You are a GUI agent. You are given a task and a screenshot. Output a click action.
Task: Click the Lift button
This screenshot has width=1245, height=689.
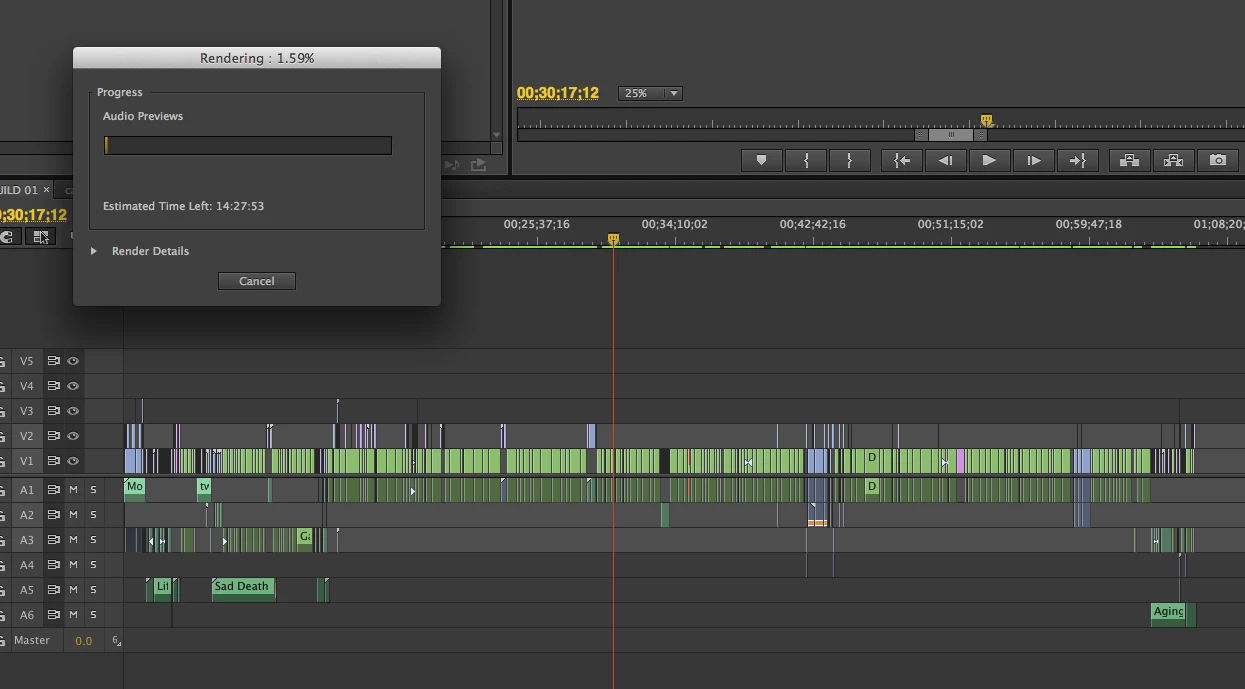pyautogui.click(x=1129, y=160)
